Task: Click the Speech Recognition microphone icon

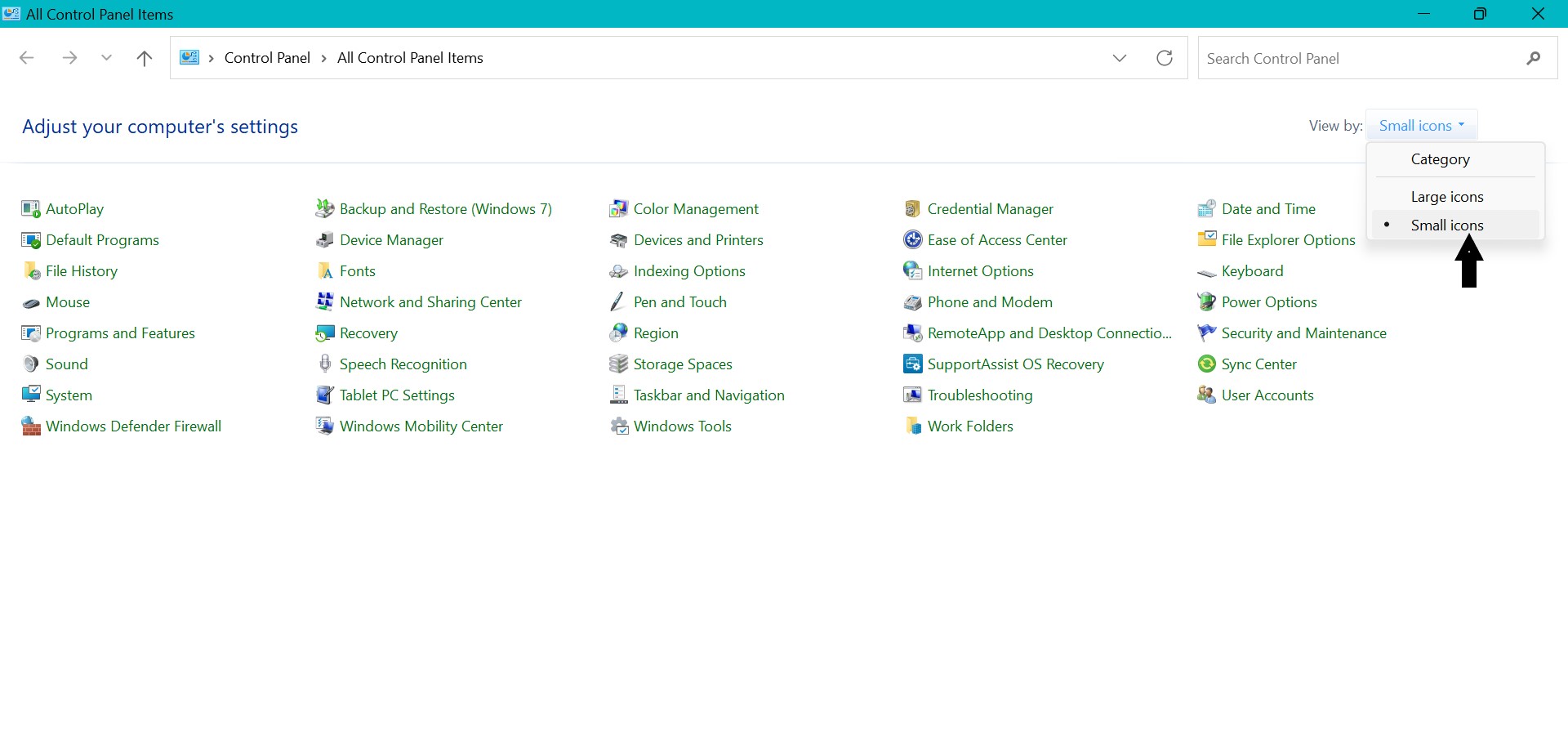Action: pyautogui.click(x=325, y=364)
